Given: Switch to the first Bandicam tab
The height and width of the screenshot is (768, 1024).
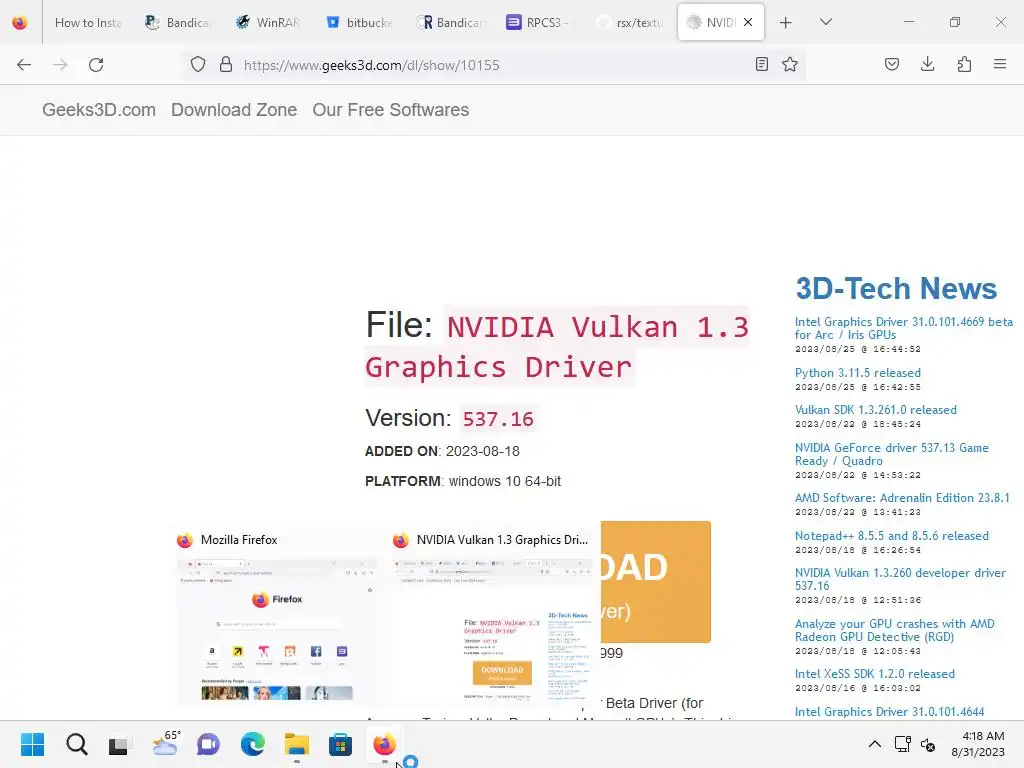Looking at the screenshot, I should (178, 23).
